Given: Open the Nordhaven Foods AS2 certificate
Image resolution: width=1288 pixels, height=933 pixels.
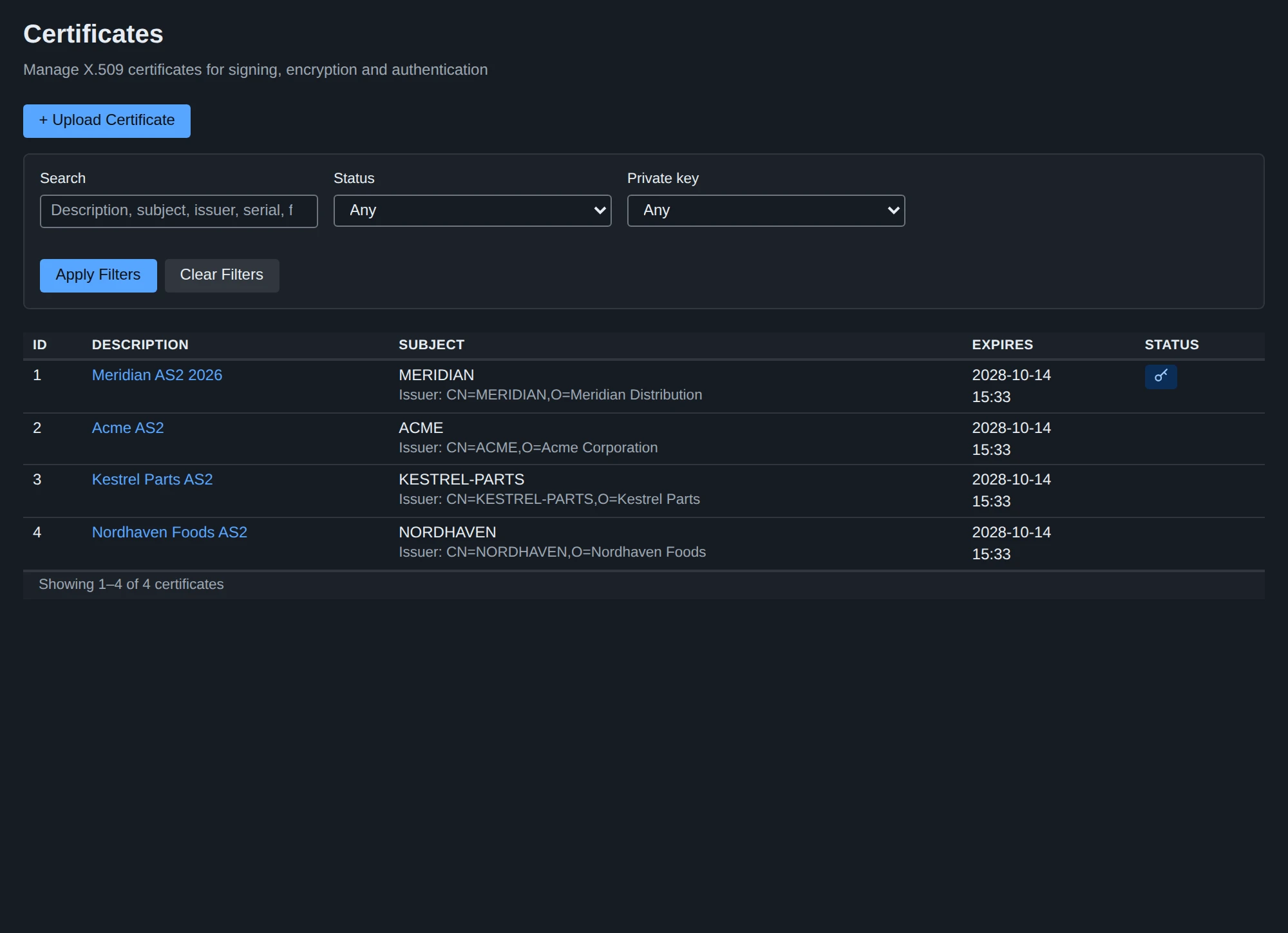Looking at the screenshot, I should (169, 532).
